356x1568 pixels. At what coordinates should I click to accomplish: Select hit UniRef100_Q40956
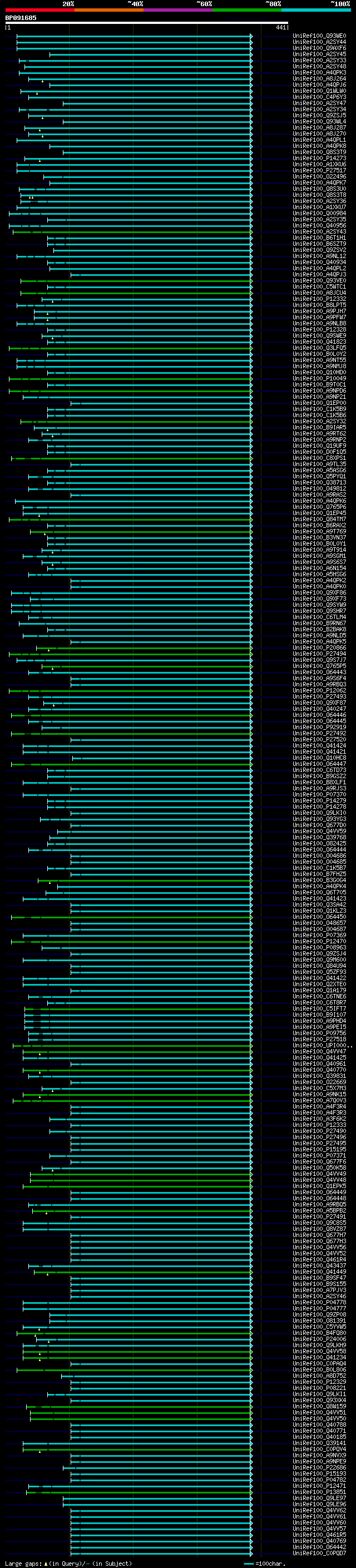pos(319,225)
